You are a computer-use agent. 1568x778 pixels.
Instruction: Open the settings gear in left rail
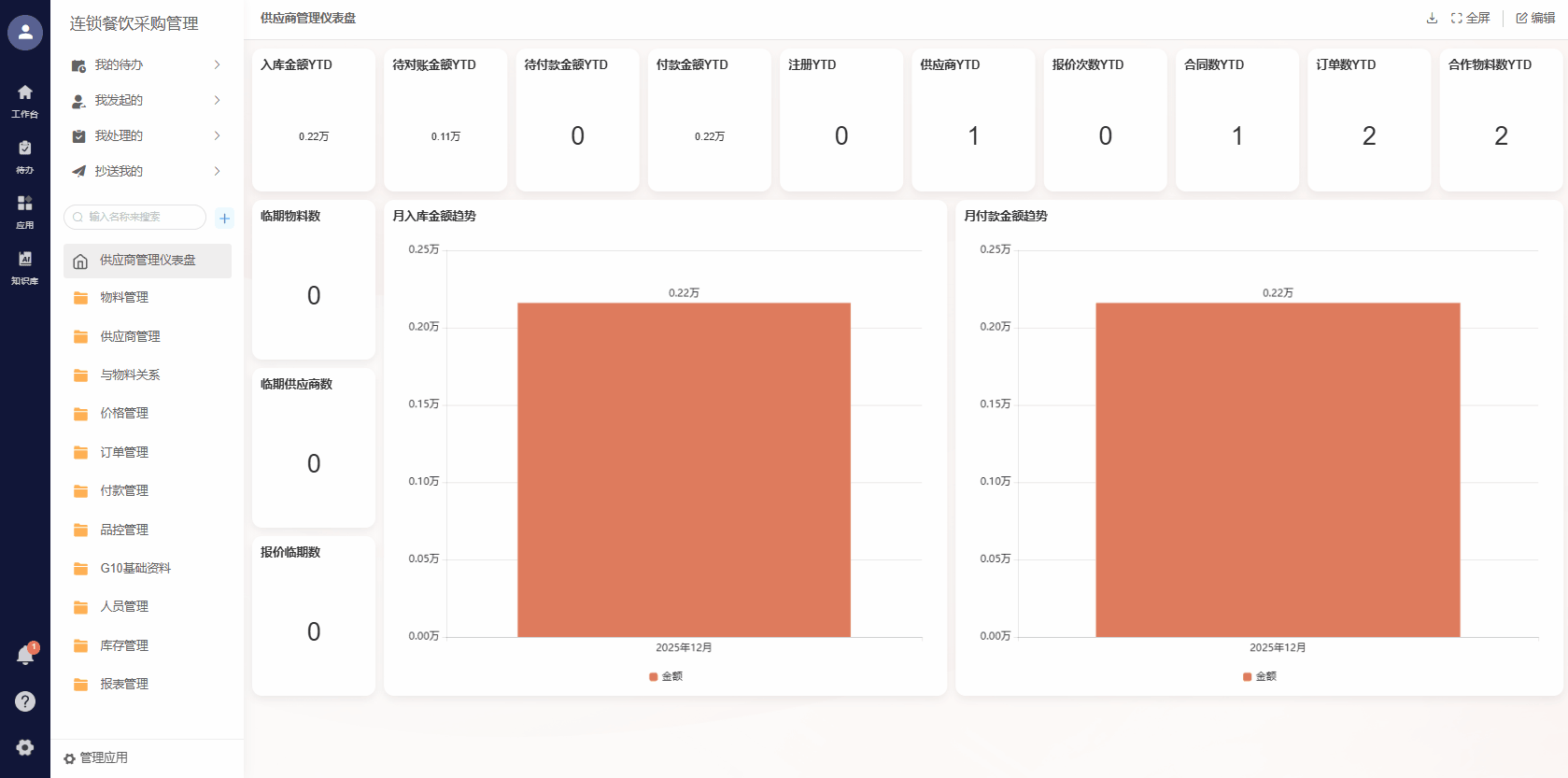pyautogui.click(x=25, y=747)
